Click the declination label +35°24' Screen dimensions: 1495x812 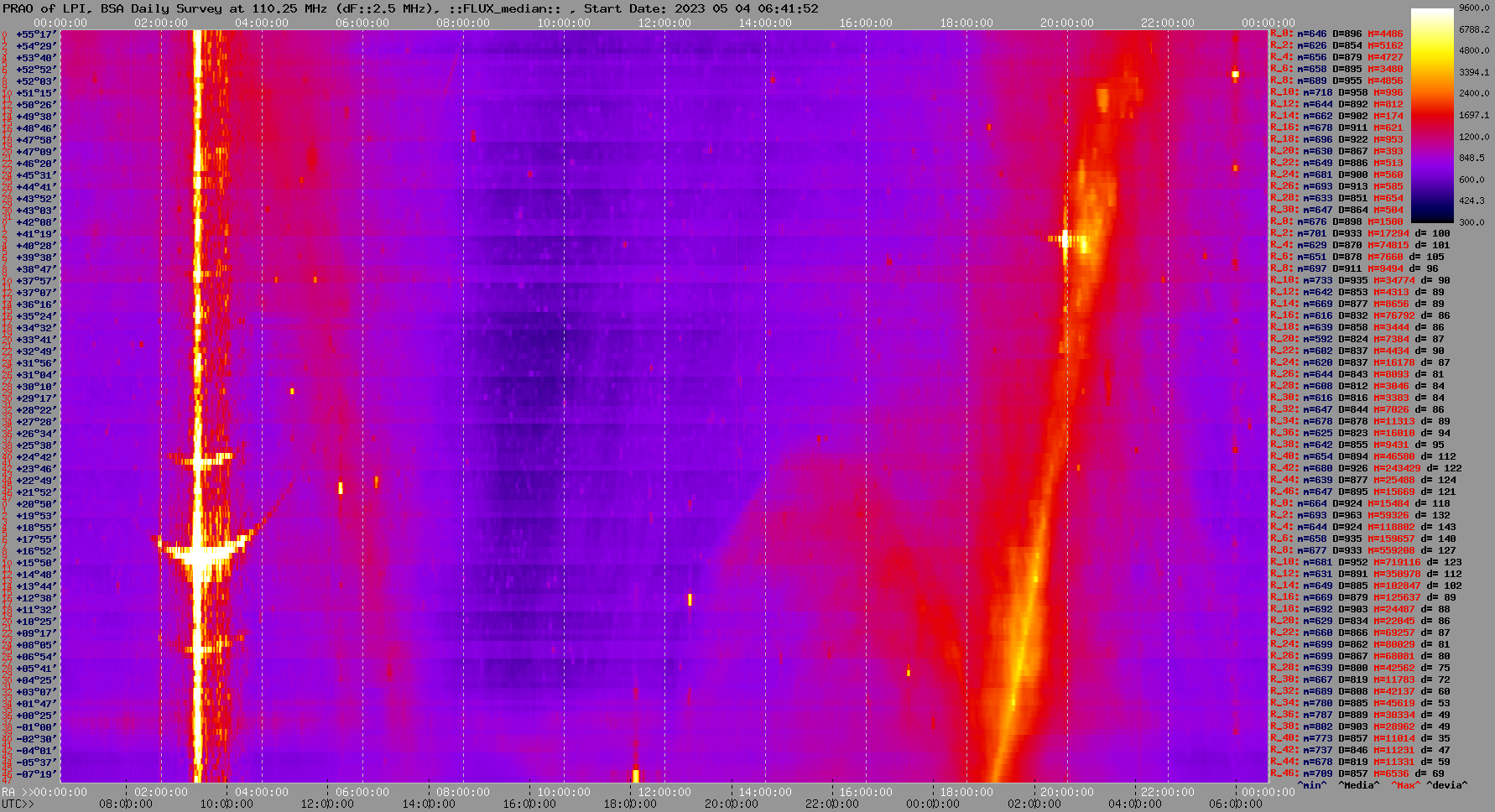pos(36,316)
